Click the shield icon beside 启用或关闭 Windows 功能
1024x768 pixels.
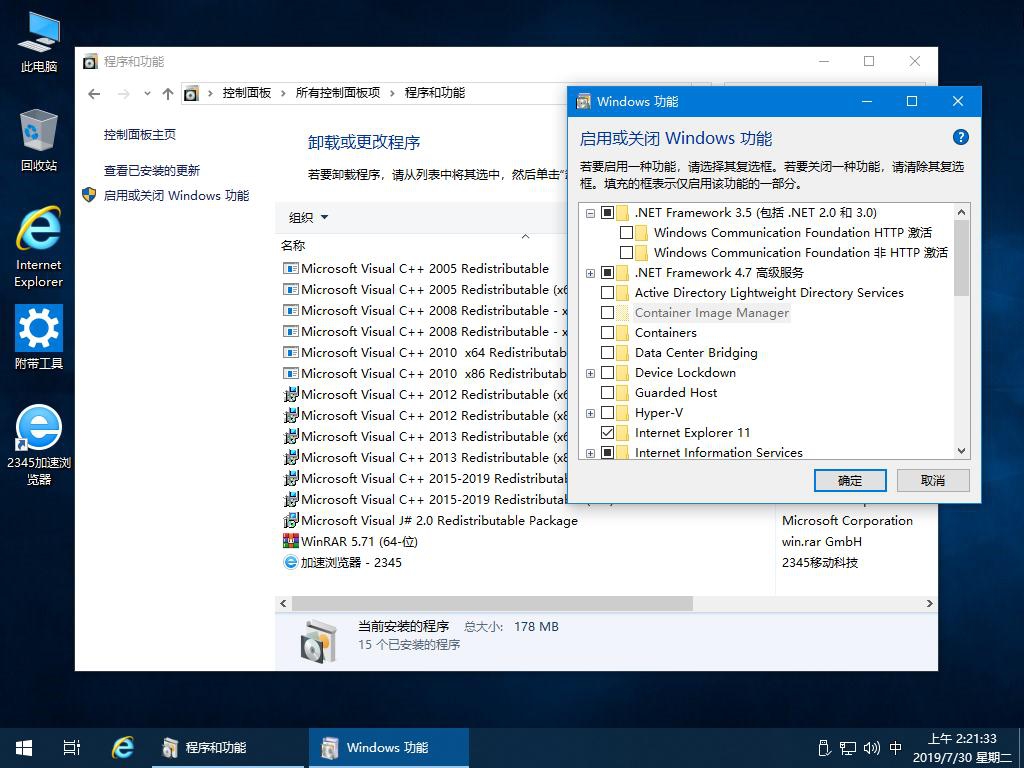(89, 195)
